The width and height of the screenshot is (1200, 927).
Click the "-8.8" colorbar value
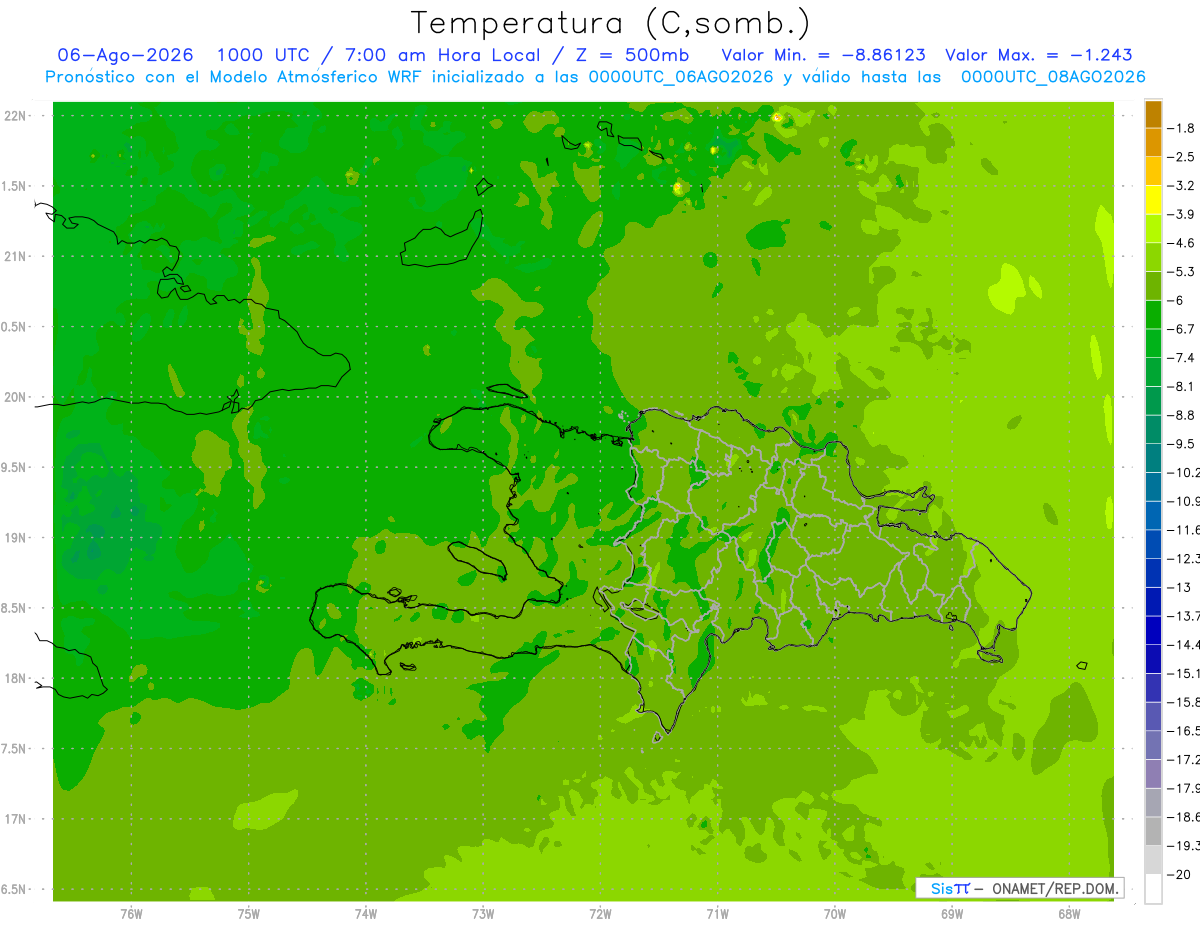1182,415
